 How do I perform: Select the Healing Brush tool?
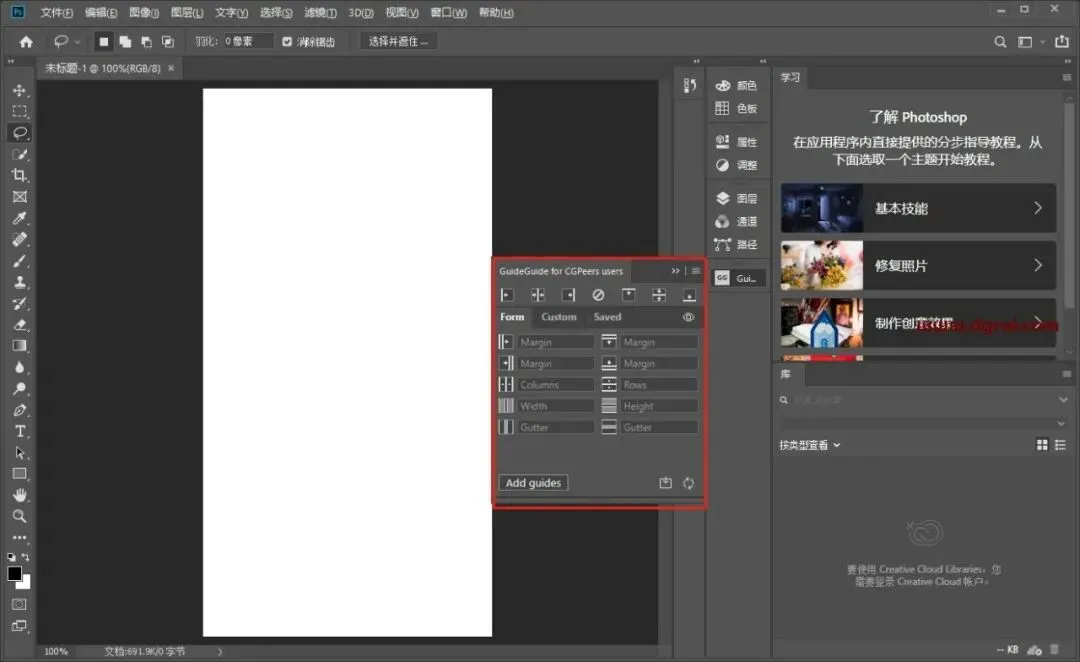(19, 240)
